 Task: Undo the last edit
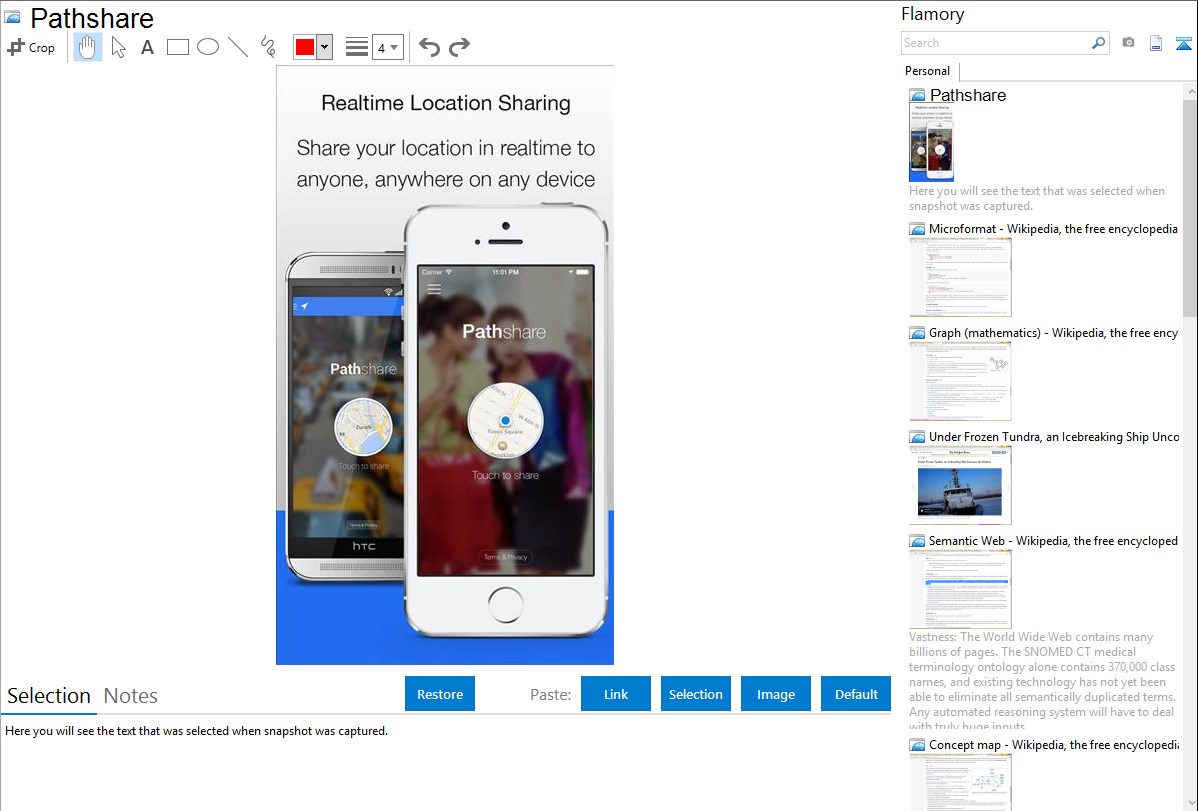(x=429, y=47)
